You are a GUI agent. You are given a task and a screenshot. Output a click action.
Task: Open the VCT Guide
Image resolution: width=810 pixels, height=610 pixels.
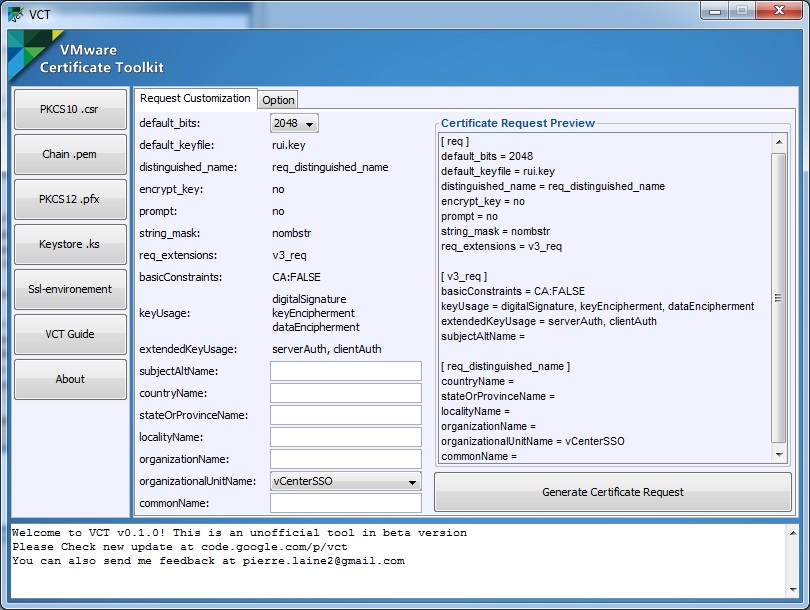tap(70, 334)
